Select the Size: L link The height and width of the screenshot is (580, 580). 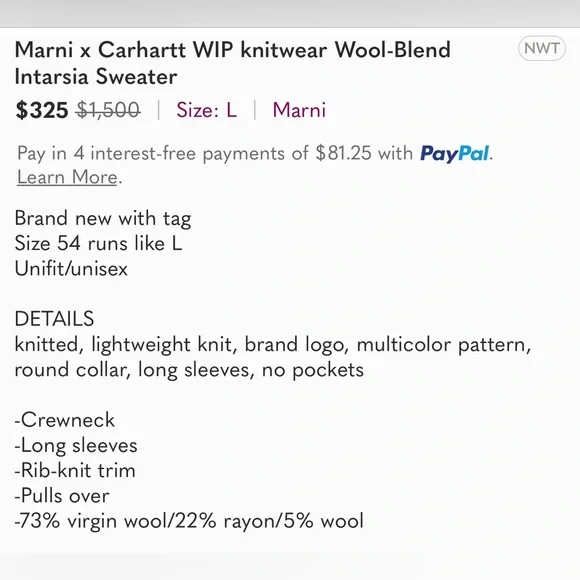point(206,110)
